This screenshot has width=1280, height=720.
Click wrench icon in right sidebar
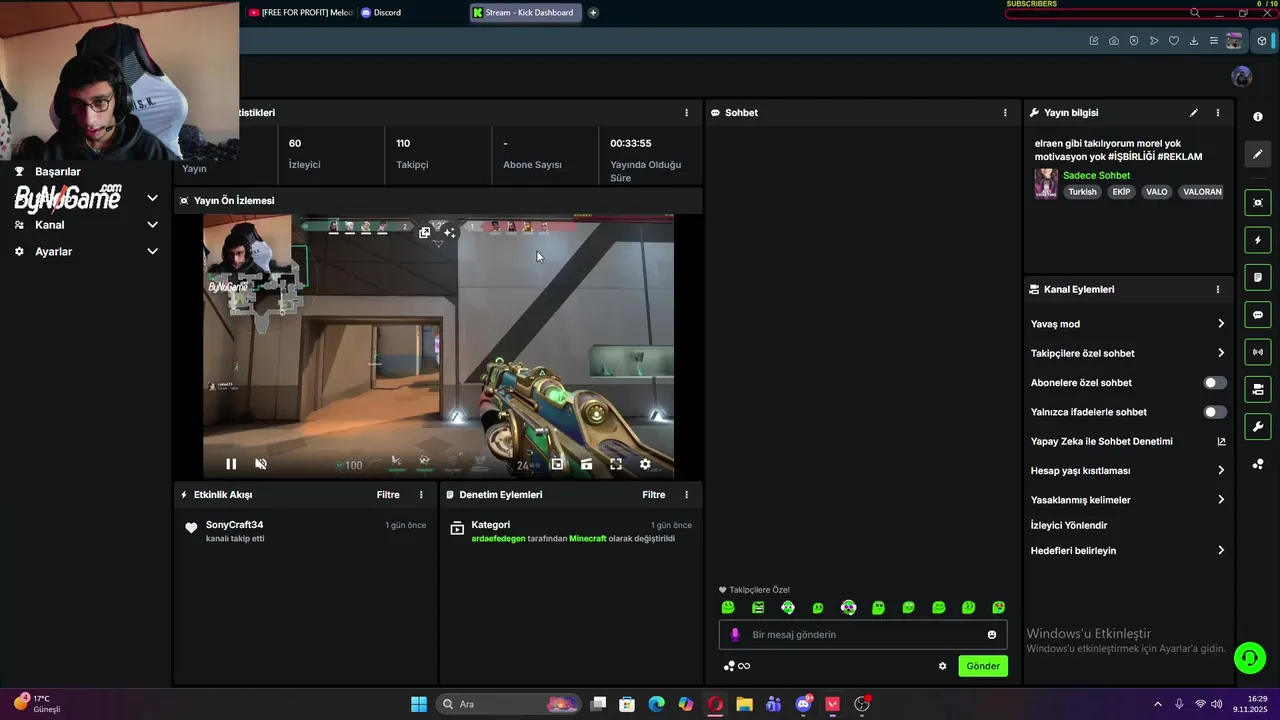1258,427
